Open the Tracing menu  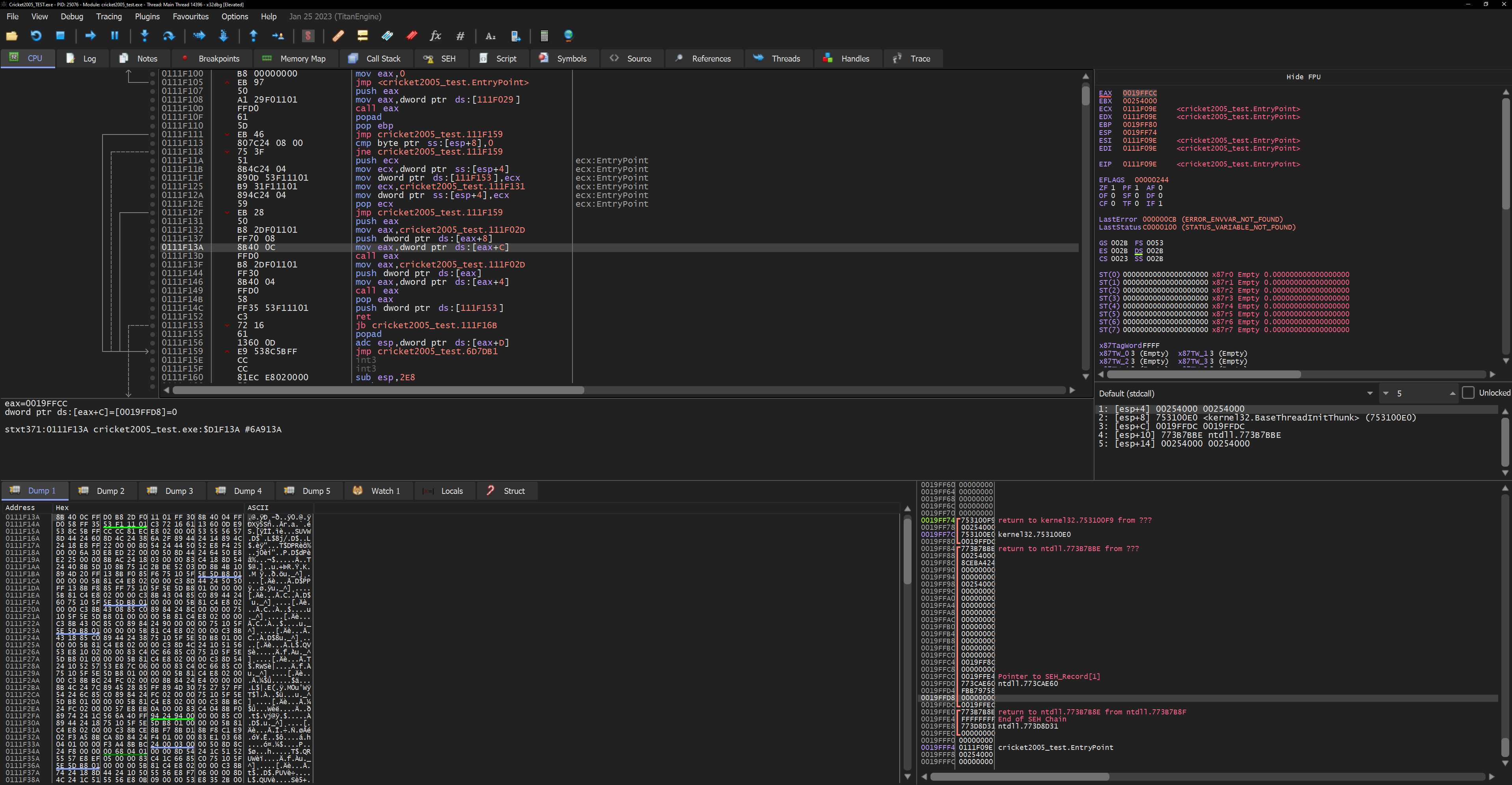(109, 17)
